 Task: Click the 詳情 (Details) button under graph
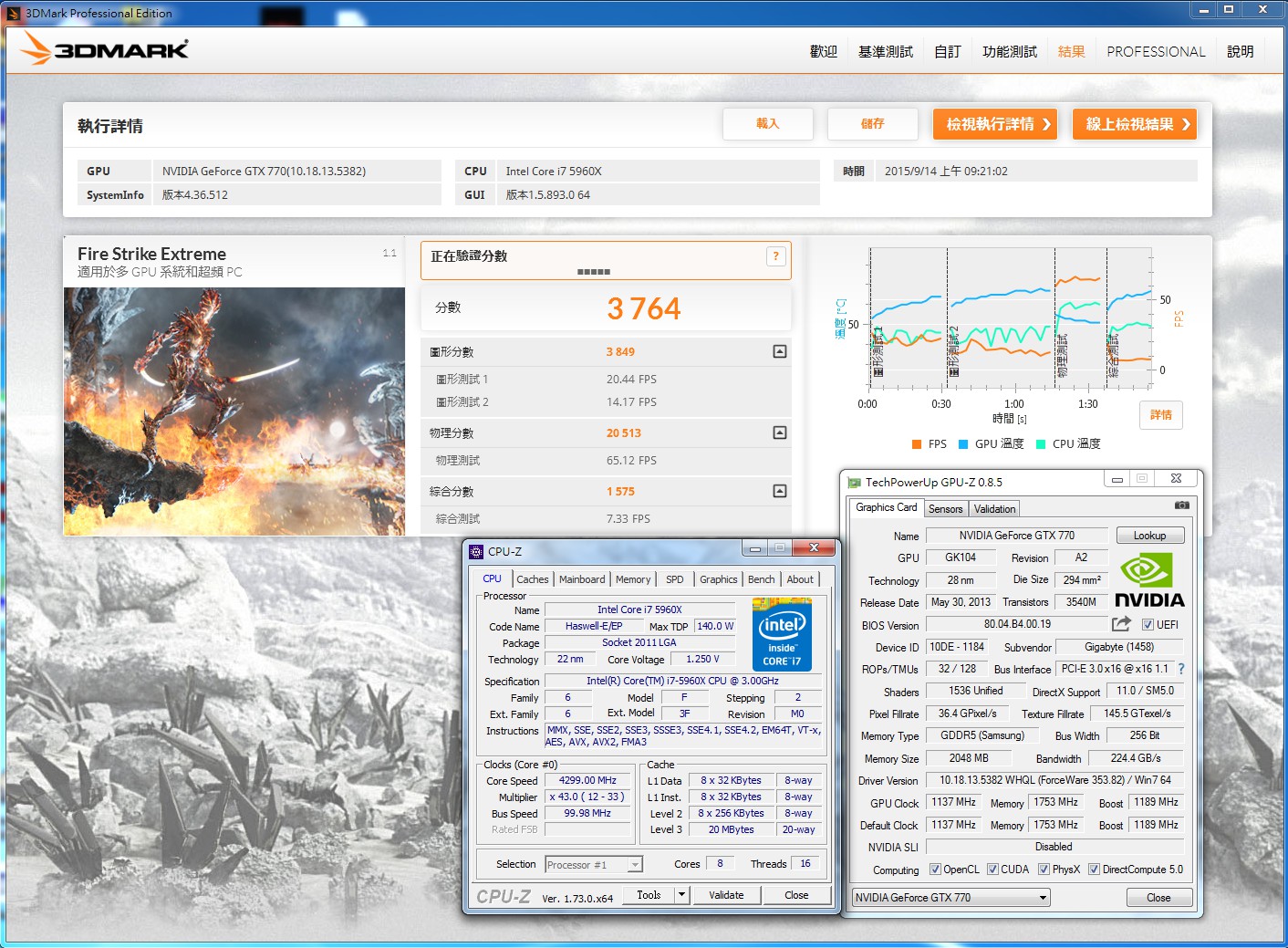tap(1161, 415)
